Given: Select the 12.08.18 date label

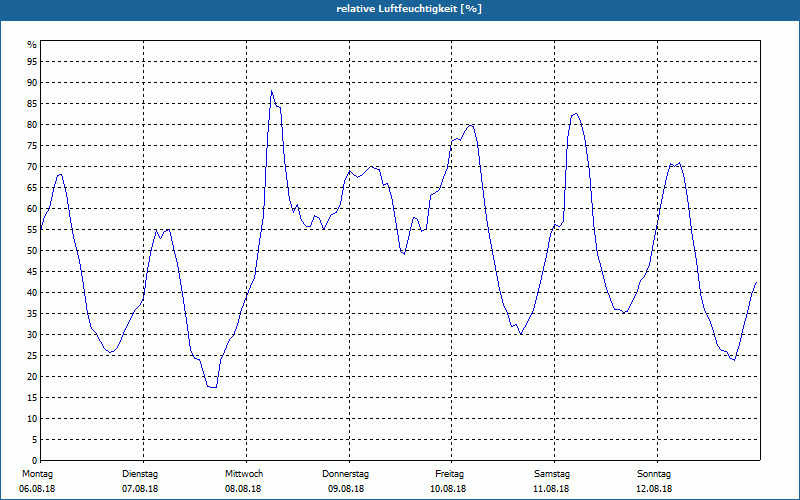Looking at the screenshot, I should (654, 489).
